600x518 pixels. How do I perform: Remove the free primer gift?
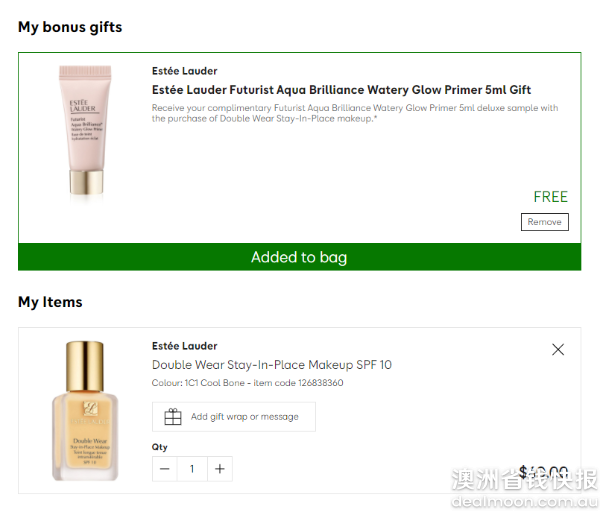(545, 222)
